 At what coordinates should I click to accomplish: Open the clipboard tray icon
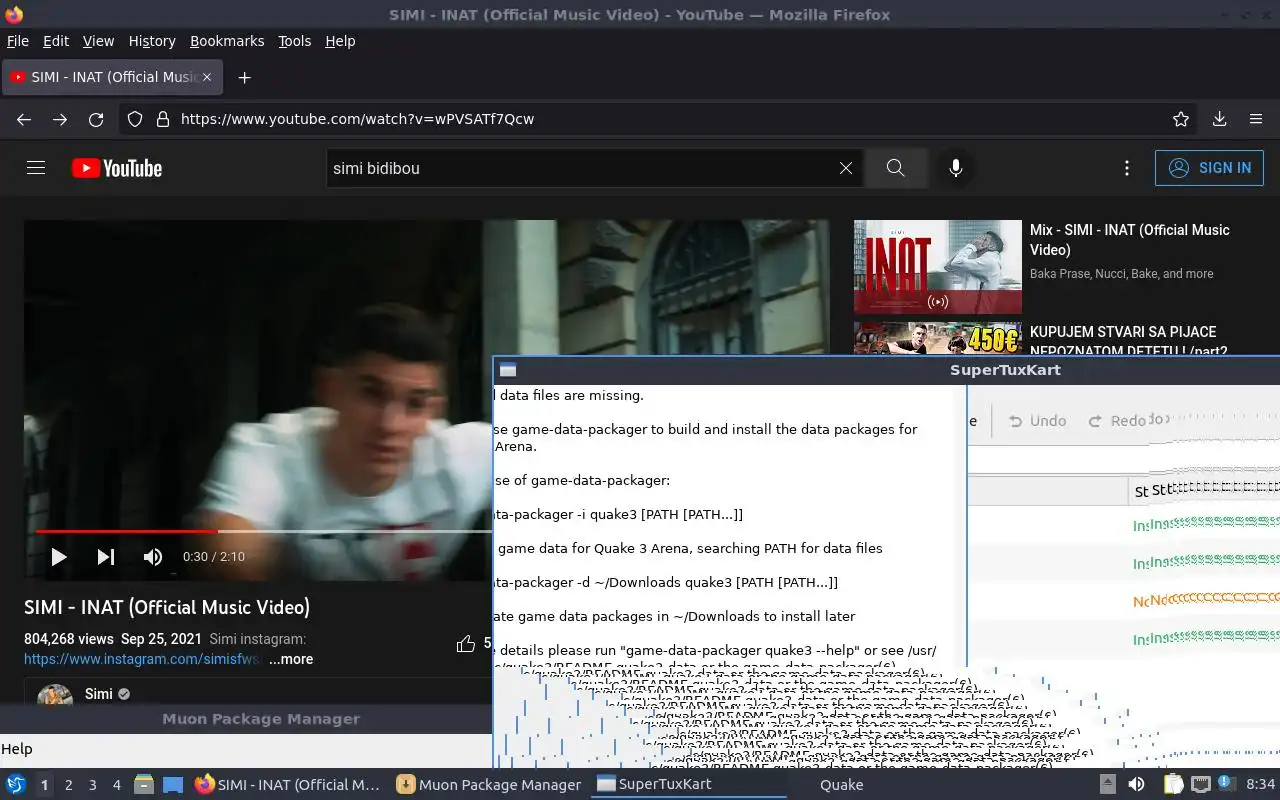(1174, 785)
